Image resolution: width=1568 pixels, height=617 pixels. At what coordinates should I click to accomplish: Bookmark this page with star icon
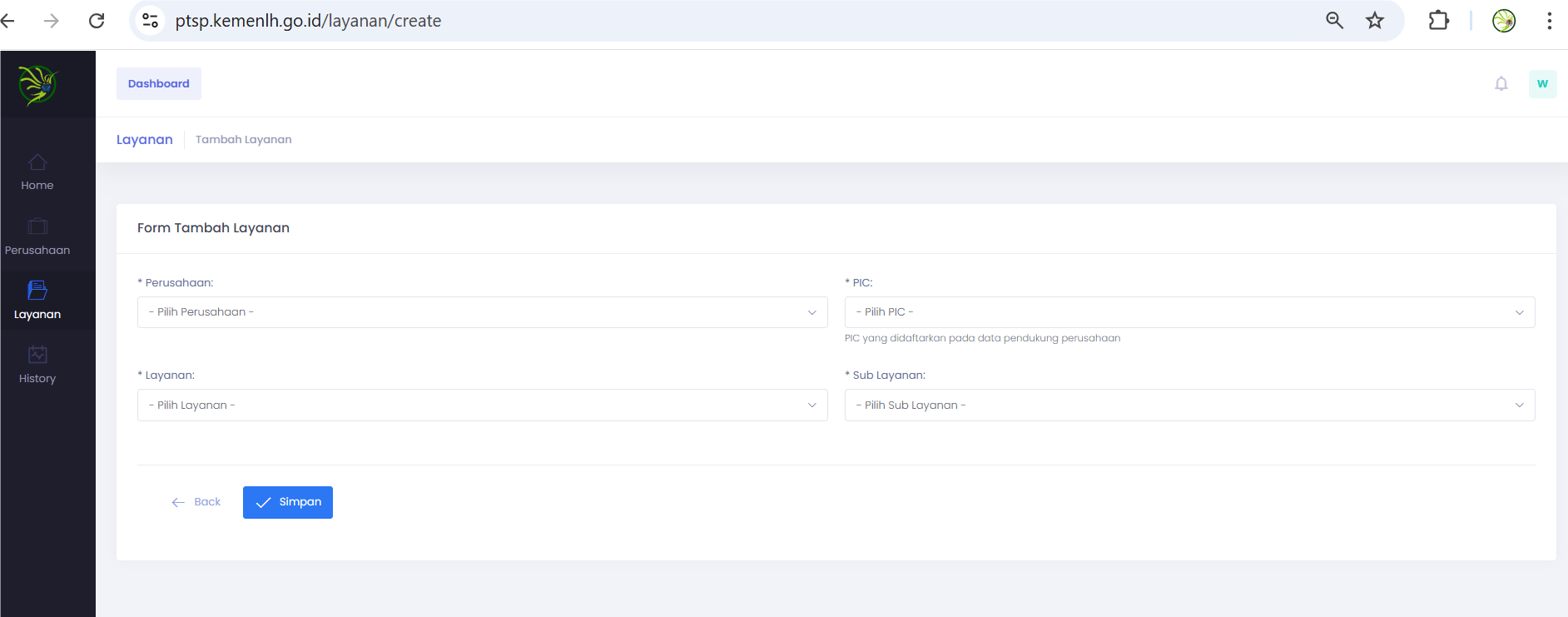pyautogui.click(x=1374, y=21)
